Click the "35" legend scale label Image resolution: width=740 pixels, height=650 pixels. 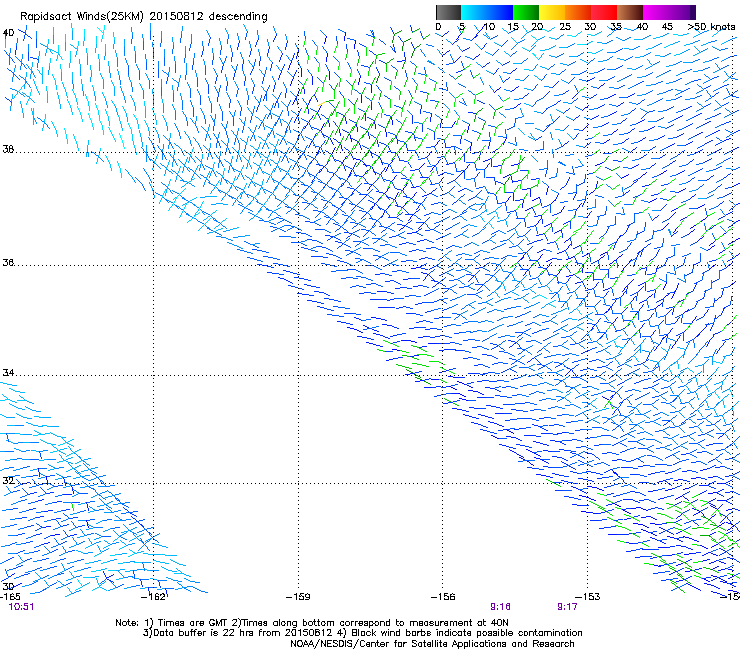point(616,27)
